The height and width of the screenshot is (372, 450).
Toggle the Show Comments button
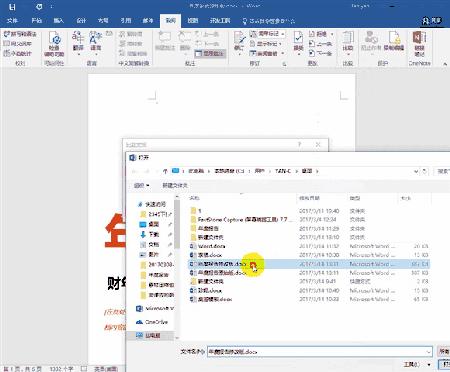(x=211, y=53)
